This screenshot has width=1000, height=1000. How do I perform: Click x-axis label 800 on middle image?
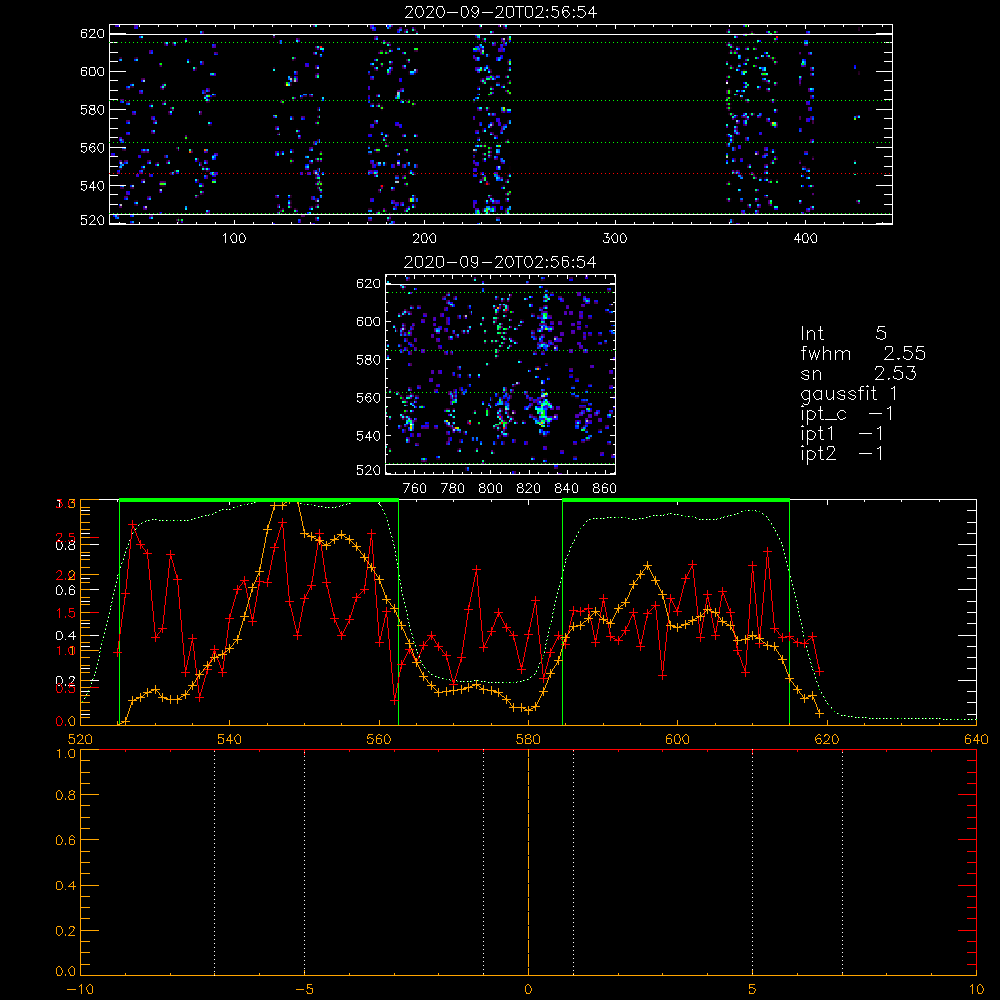pos(490,489)
